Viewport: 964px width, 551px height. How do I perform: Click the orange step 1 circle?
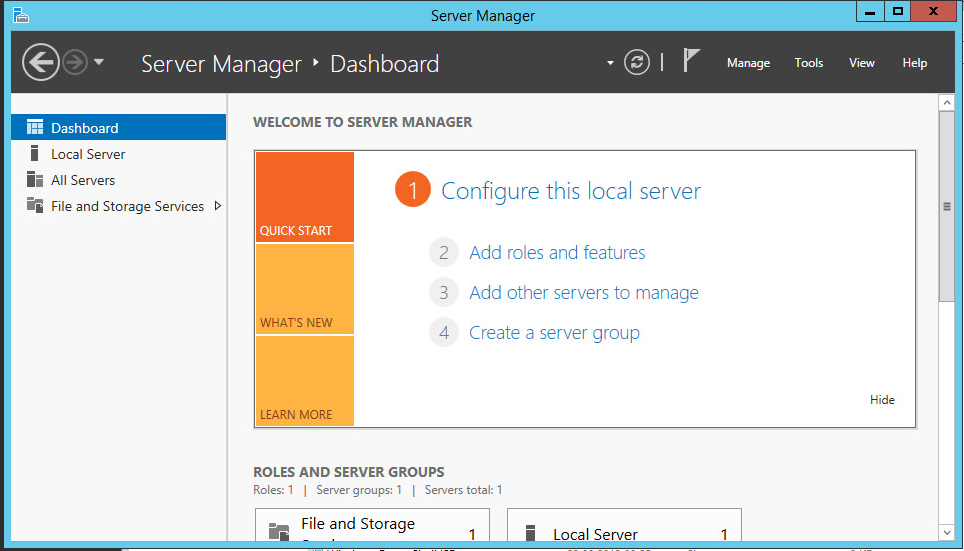413,190
